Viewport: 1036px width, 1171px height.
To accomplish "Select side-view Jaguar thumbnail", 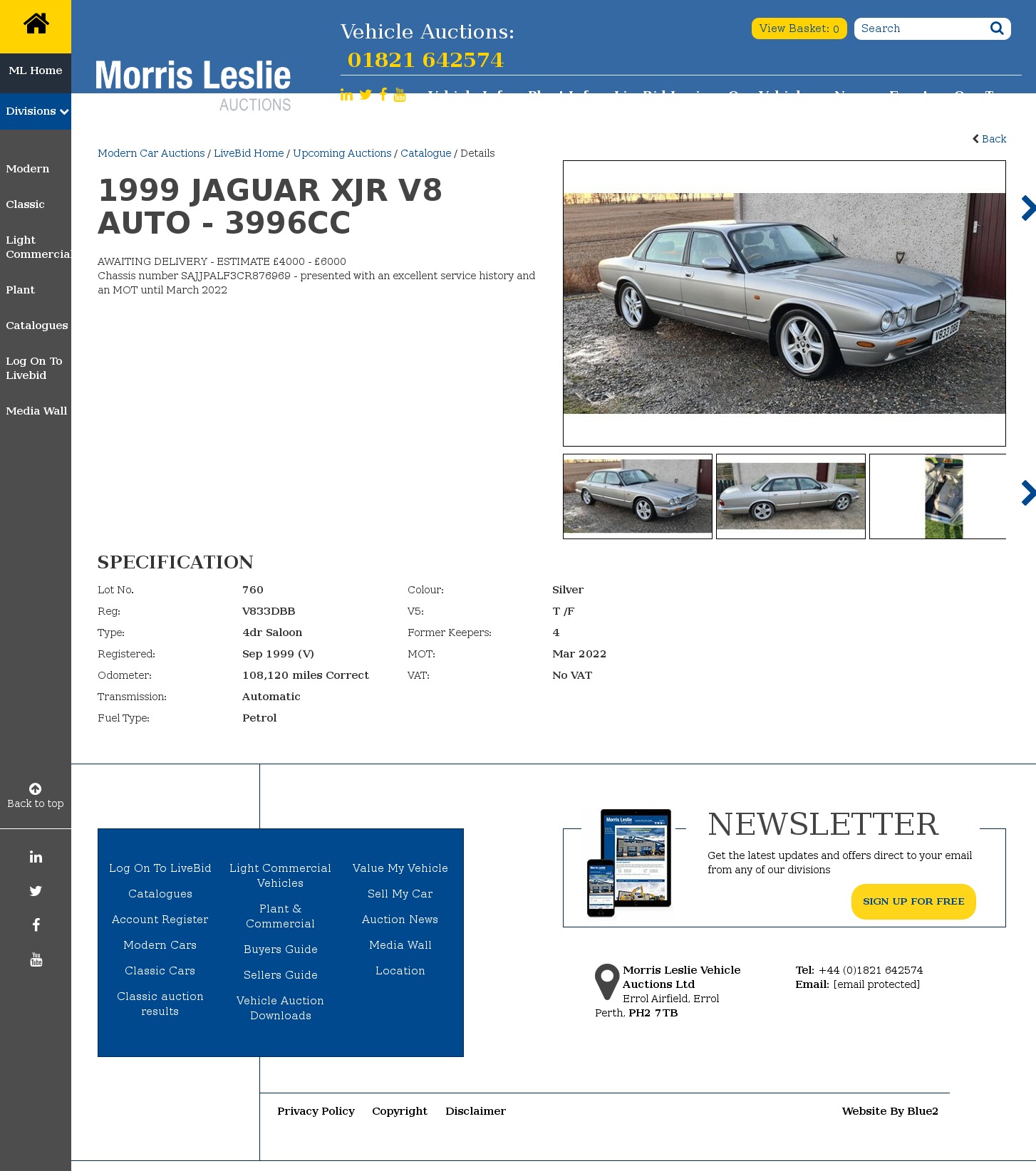I will (791, 496).
